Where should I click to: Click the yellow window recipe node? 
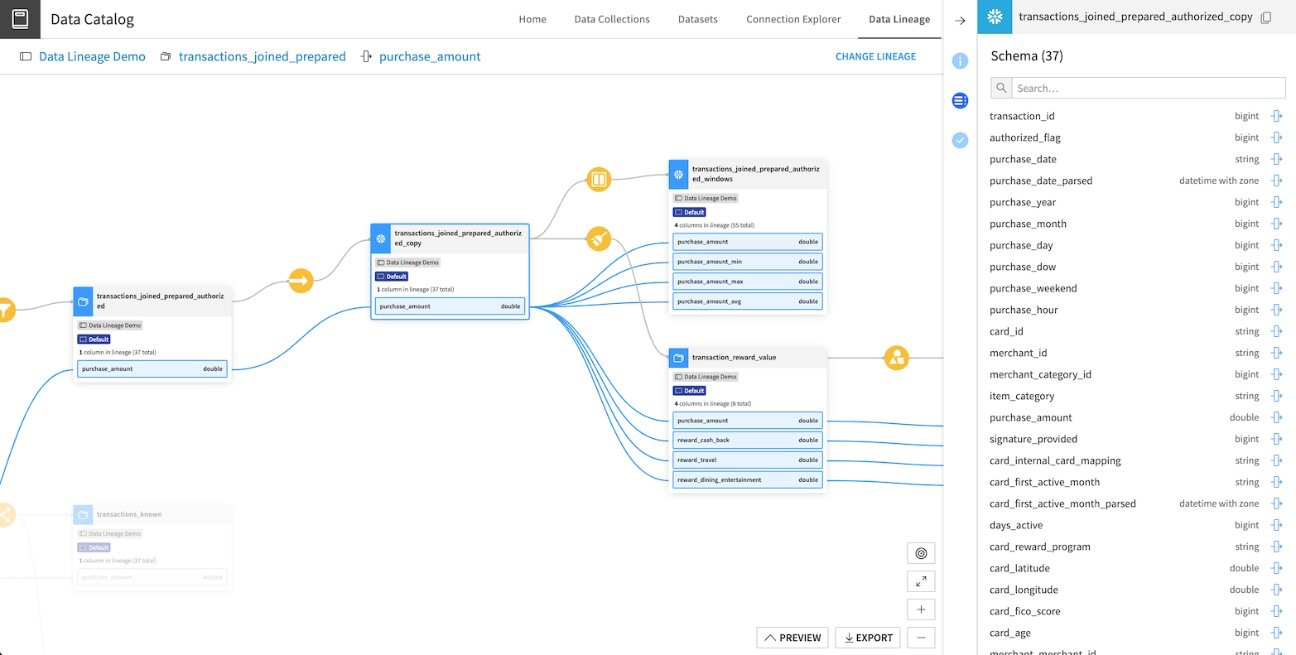click(x=598, y=180)
